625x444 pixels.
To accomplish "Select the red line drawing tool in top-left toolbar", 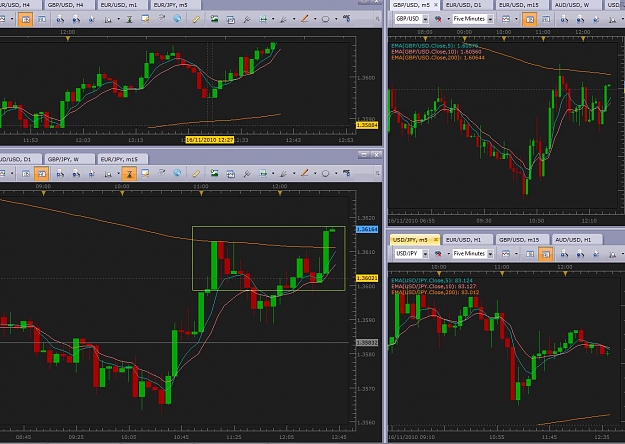I will (x=305, y=19).
